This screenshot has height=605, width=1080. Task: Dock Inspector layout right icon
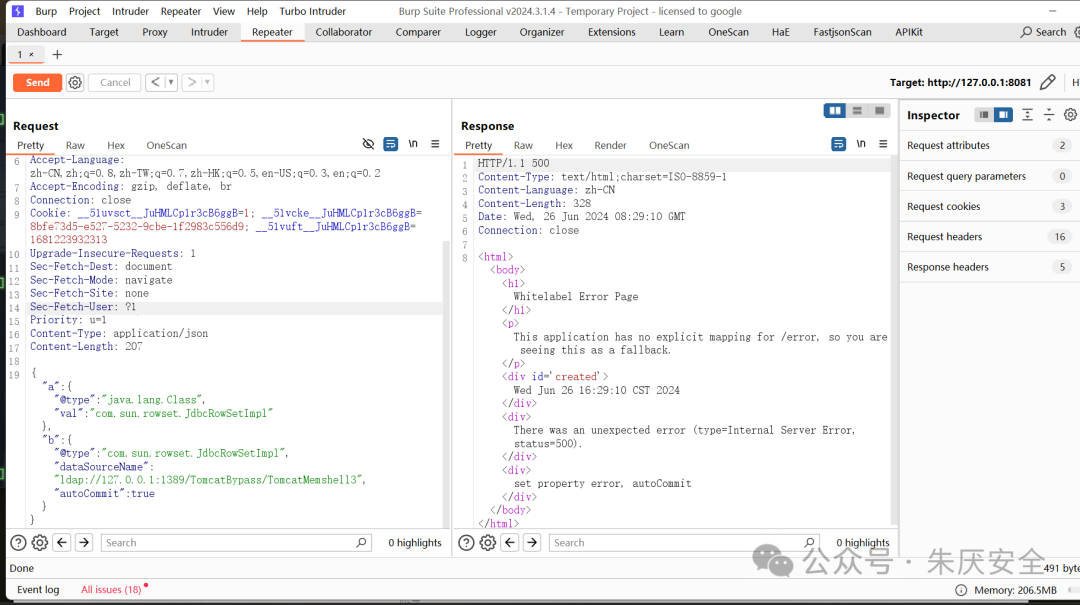pos(1004,115)
